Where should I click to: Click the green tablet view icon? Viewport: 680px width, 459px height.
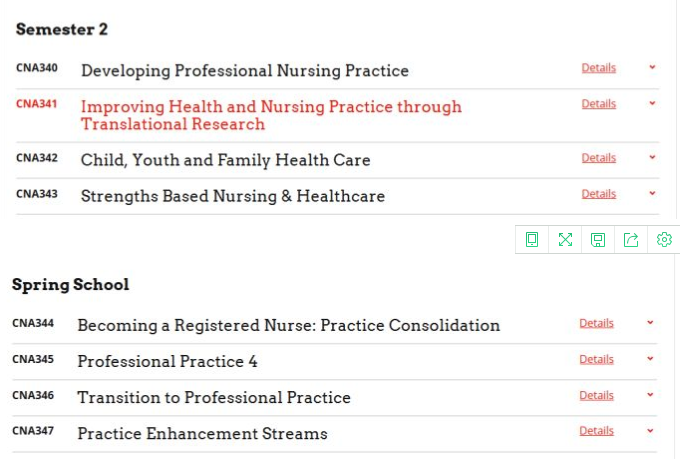(532, 239)
